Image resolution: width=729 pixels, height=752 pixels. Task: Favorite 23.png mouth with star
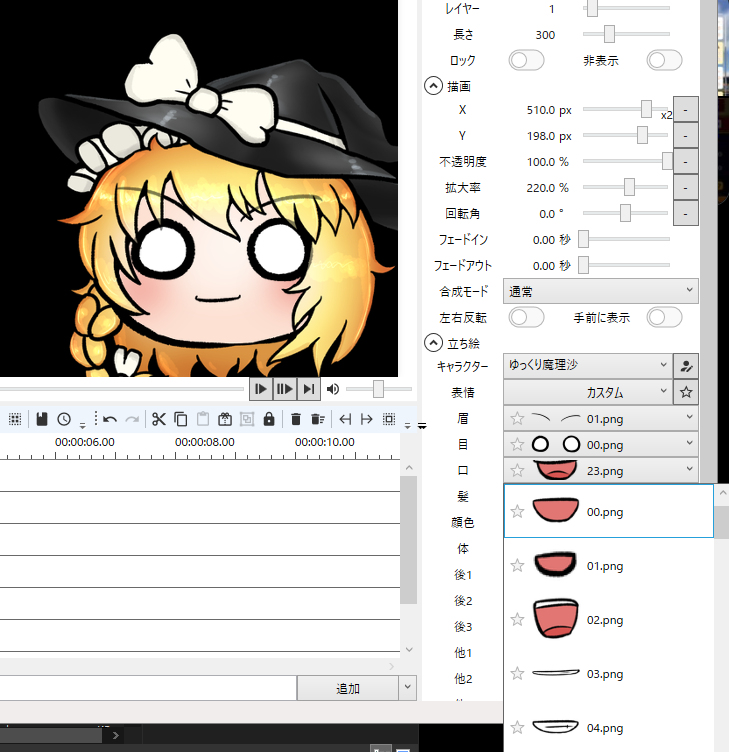517,470
